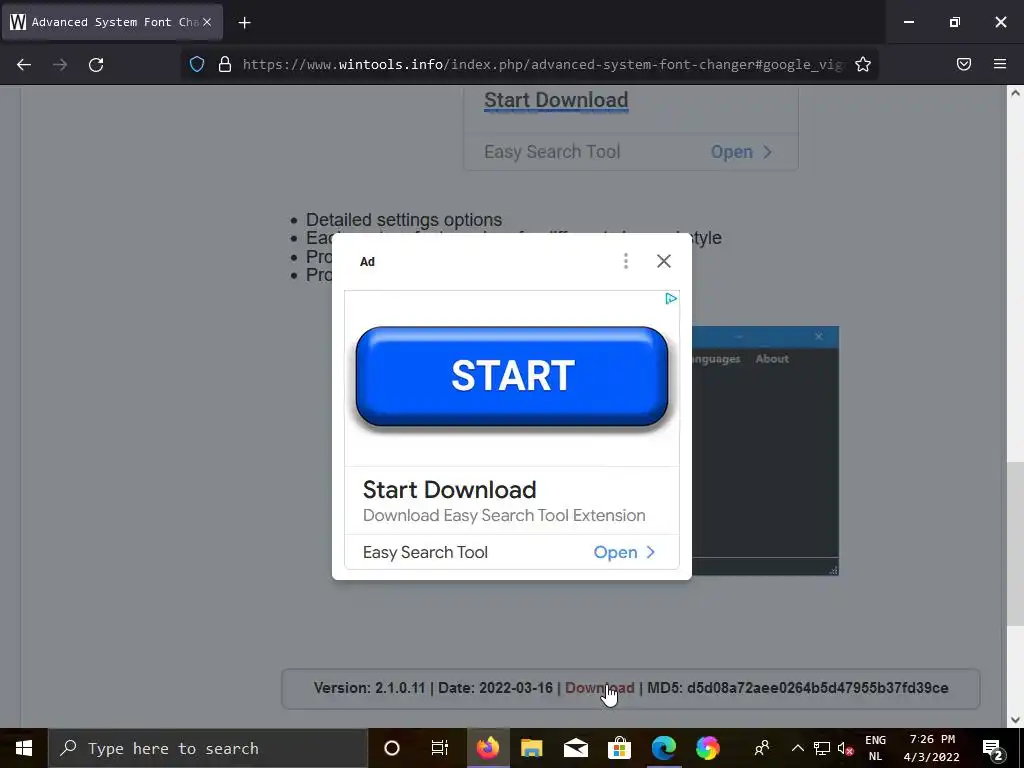Open the tracking protection shield icon

(197, 64)
